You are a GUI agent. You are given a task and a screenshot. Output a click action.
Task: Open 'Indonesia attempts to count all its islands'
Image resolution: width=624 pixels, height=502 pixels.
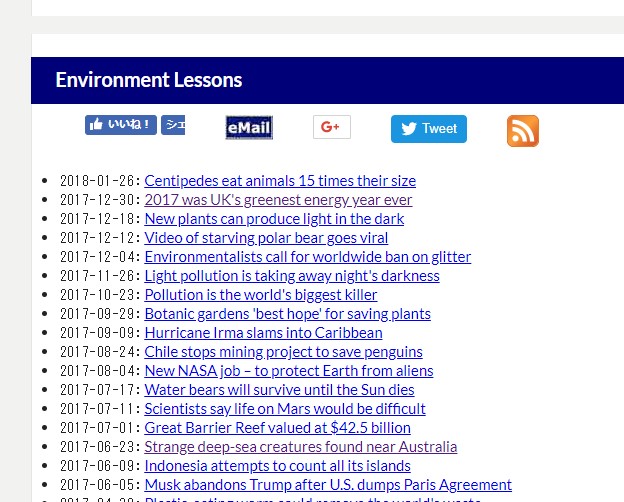pos(277,466)
